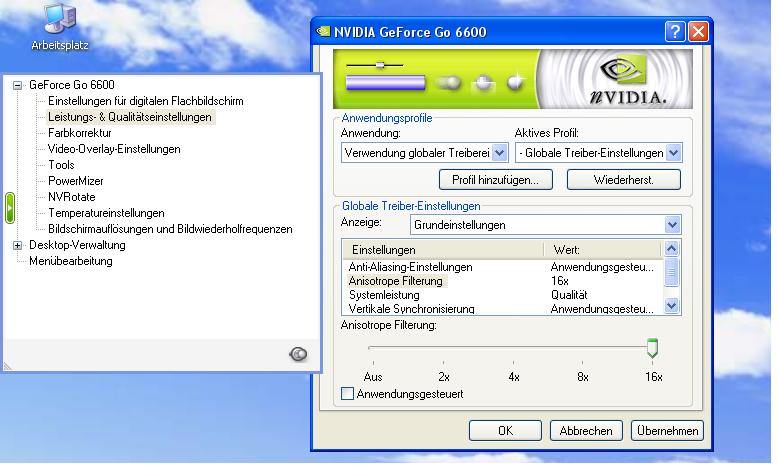Open the NVRotate page
The height and width of the screenshot is (468, 778).
coord(71,197)
